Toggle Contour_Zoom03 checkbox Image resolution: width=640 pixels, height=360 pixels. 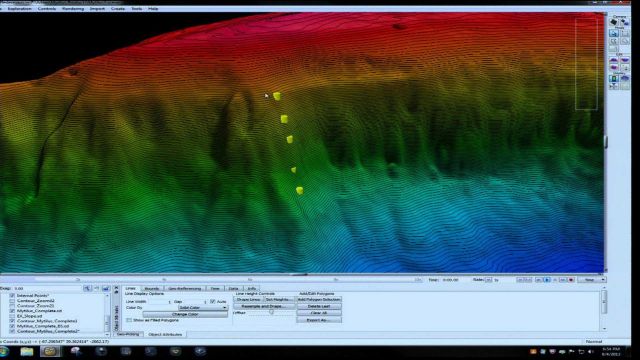click(x=12, y=305)
